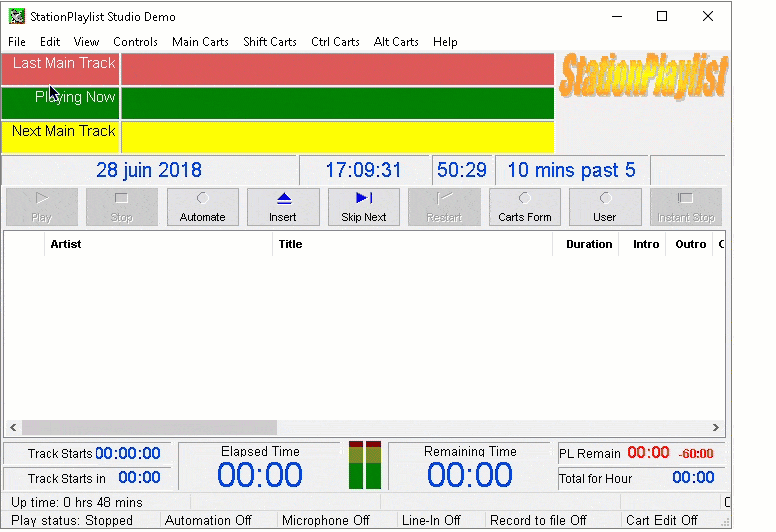Image resolution: width=776 pixels, height=532 pixels.
Task: Click the red '-60:00' value
Action: tap(696, 454)
